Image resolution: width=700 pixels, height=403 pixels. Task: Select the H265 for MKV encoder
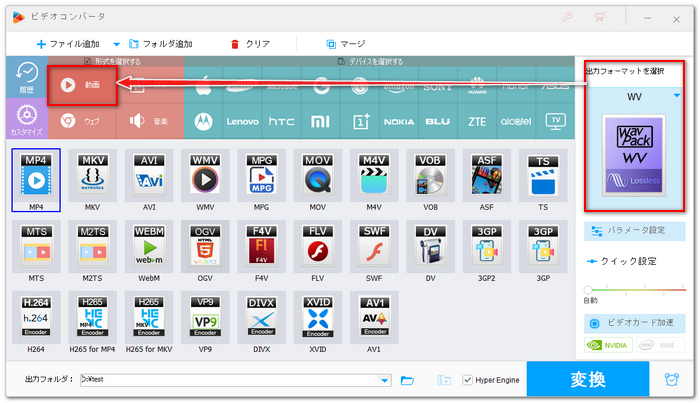(x=149, y=318)
